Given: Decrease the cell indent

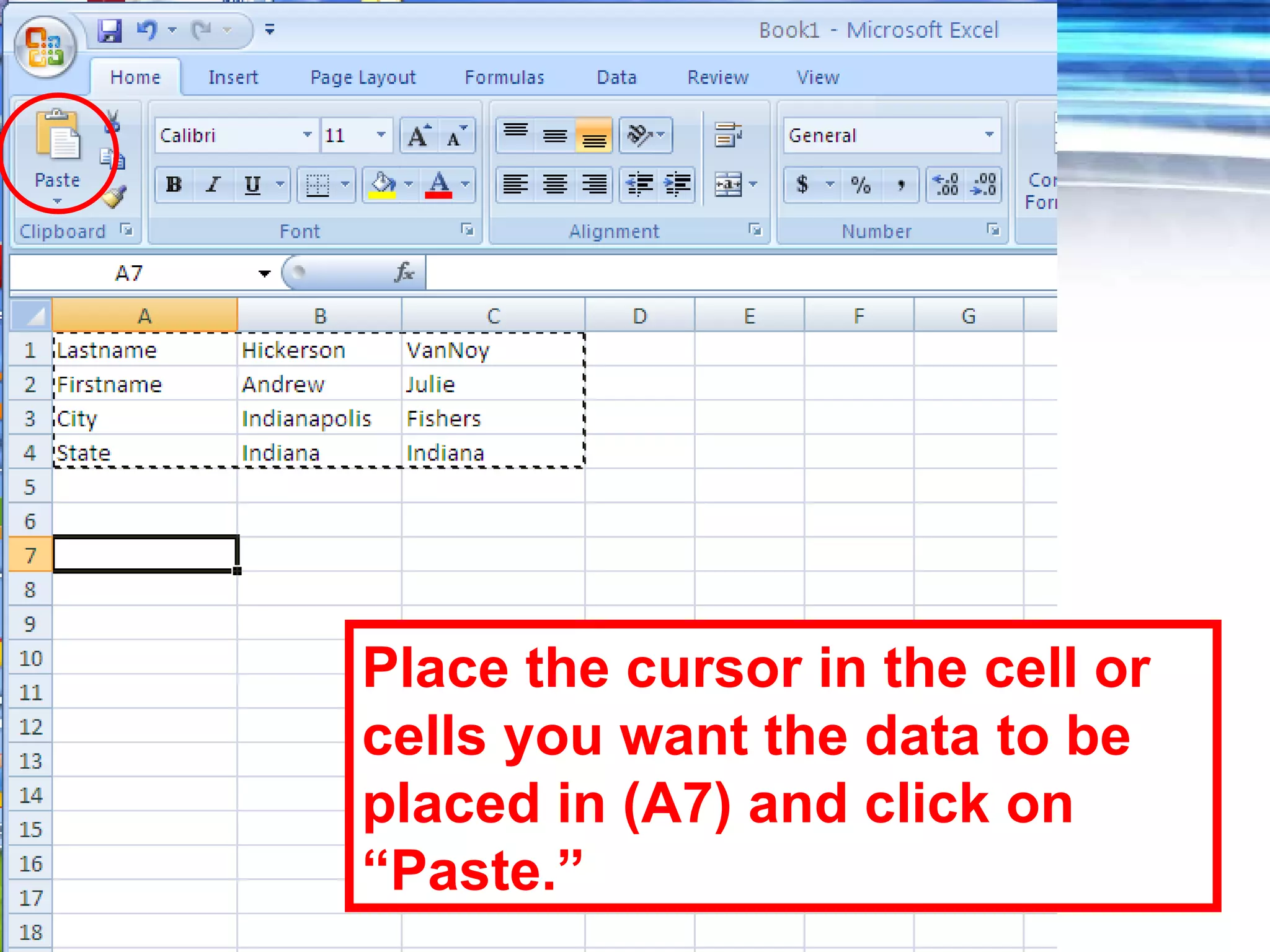Looking at the screenshot, I should pyautogui.click(x=639, y=184).
